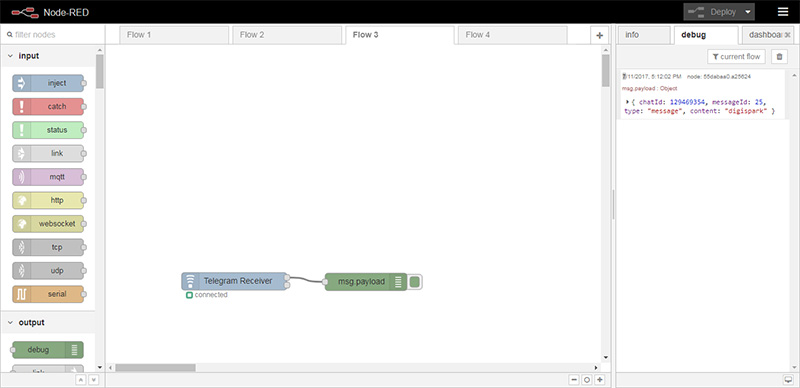Open the debug sidebar tab
Screen dimensions: 800x388
pyautogui.click(x=706, y=35)
